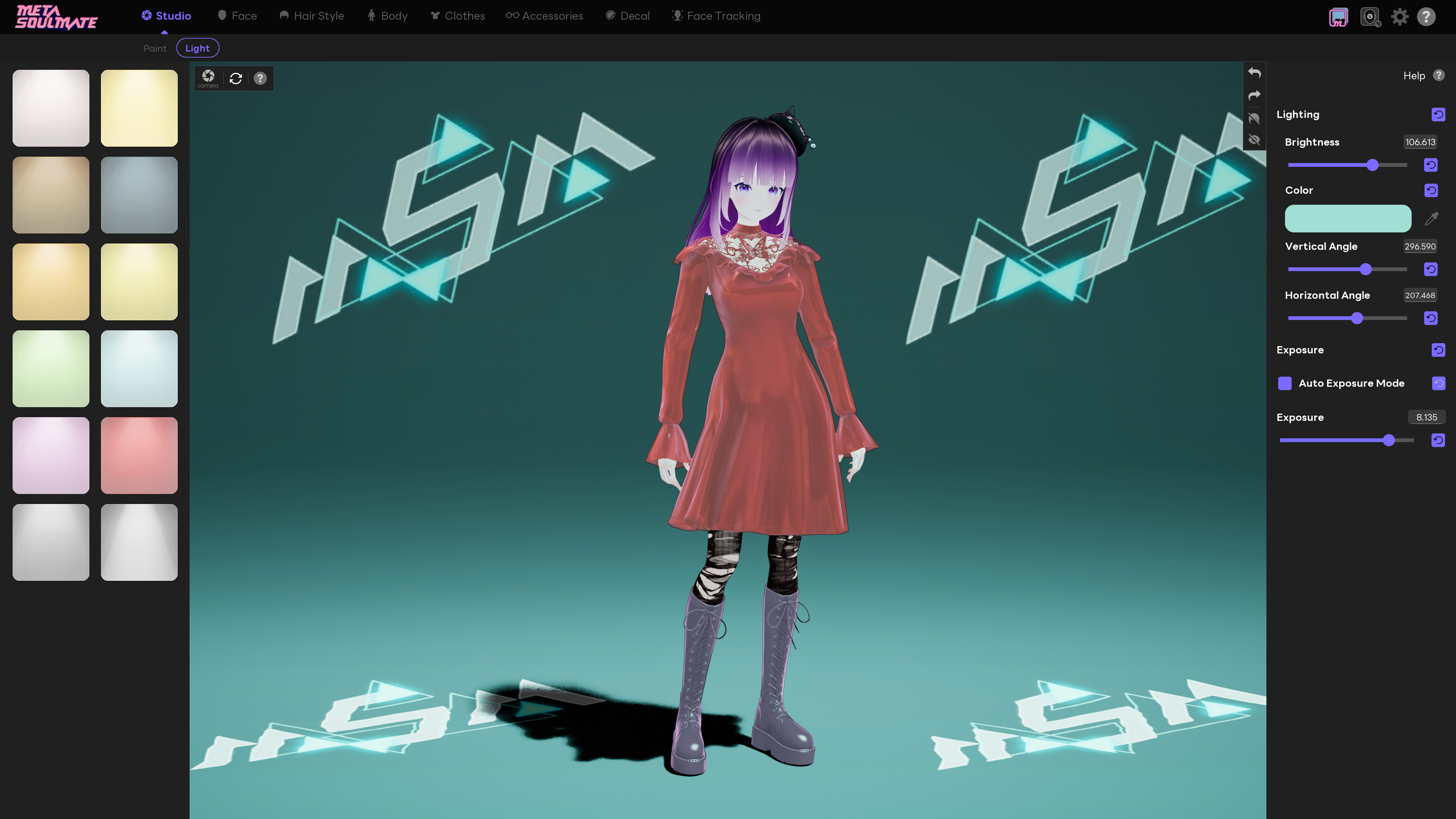Switch to the Paint tab
This screenshot has width=1456, height=819.
(155, 47)
